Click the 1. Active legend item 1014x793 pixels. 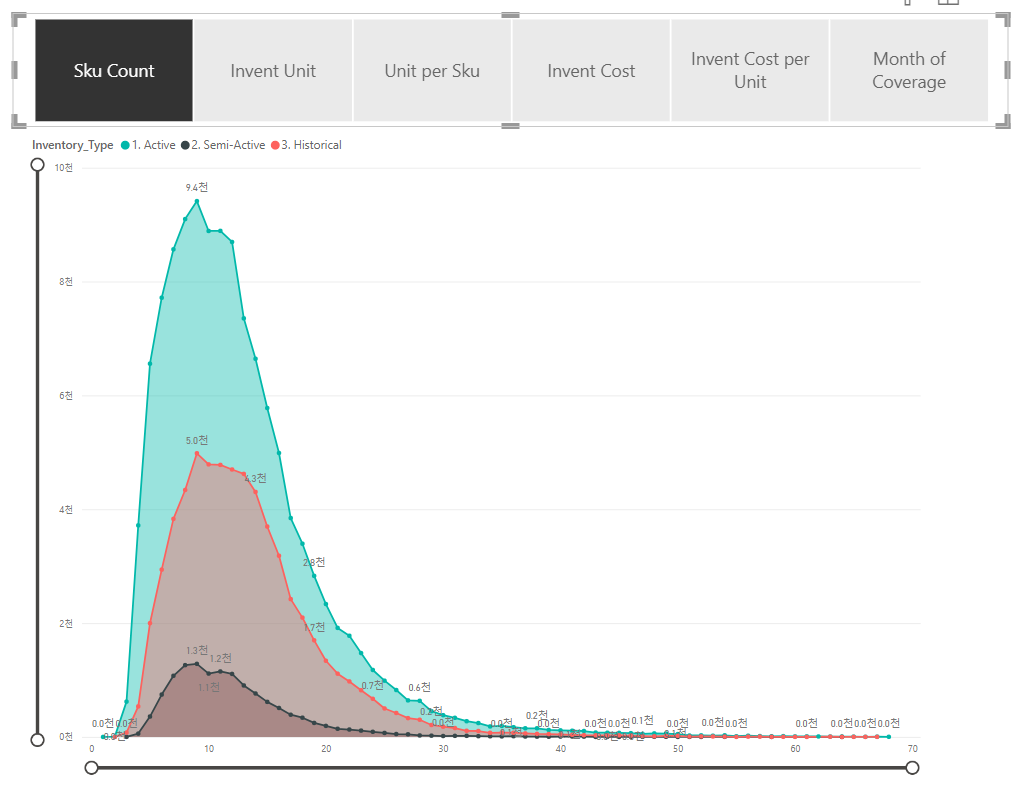pos(148,145)
